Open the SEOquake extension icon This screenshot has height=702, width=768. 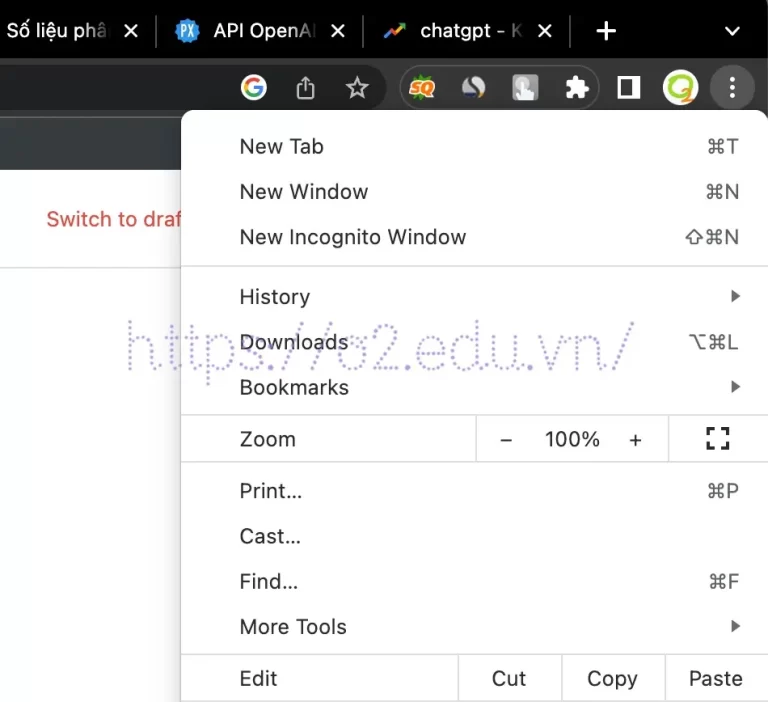click(422, 88)
